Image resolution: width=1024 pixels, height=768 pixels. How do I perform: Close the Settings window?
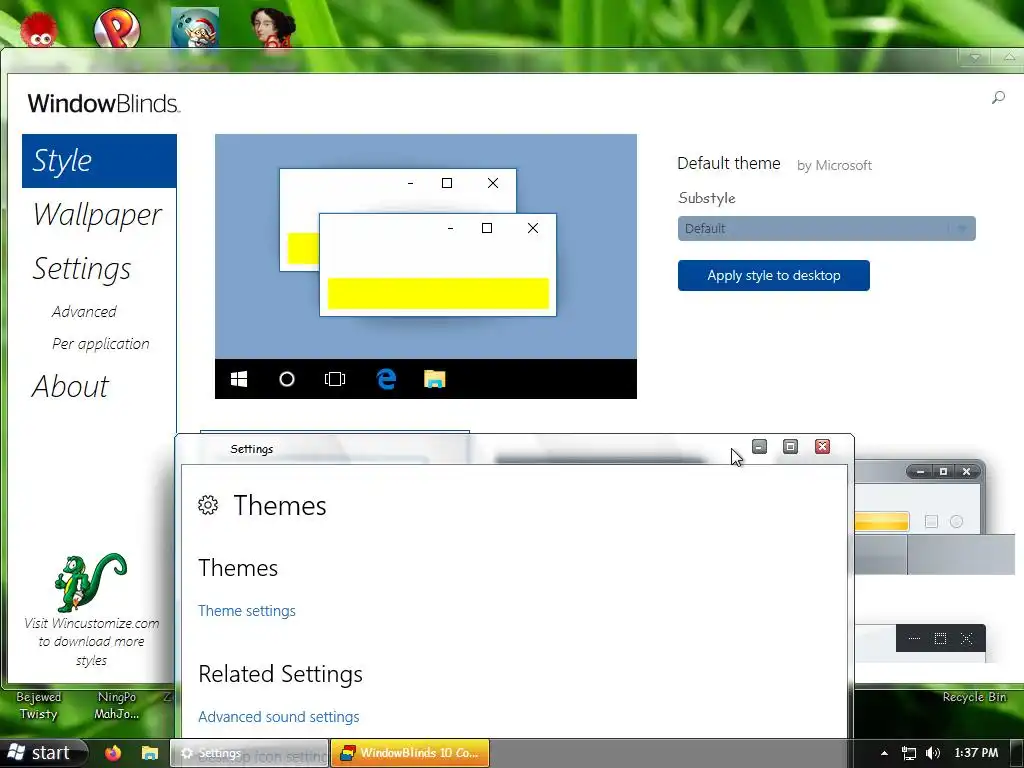[822, 447]
